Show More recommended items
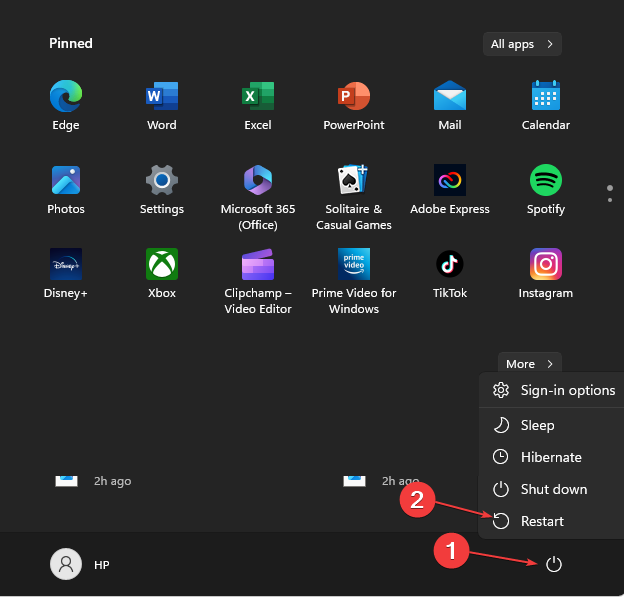Viewport: 624px width, 598px height. [x=530, y=364]
